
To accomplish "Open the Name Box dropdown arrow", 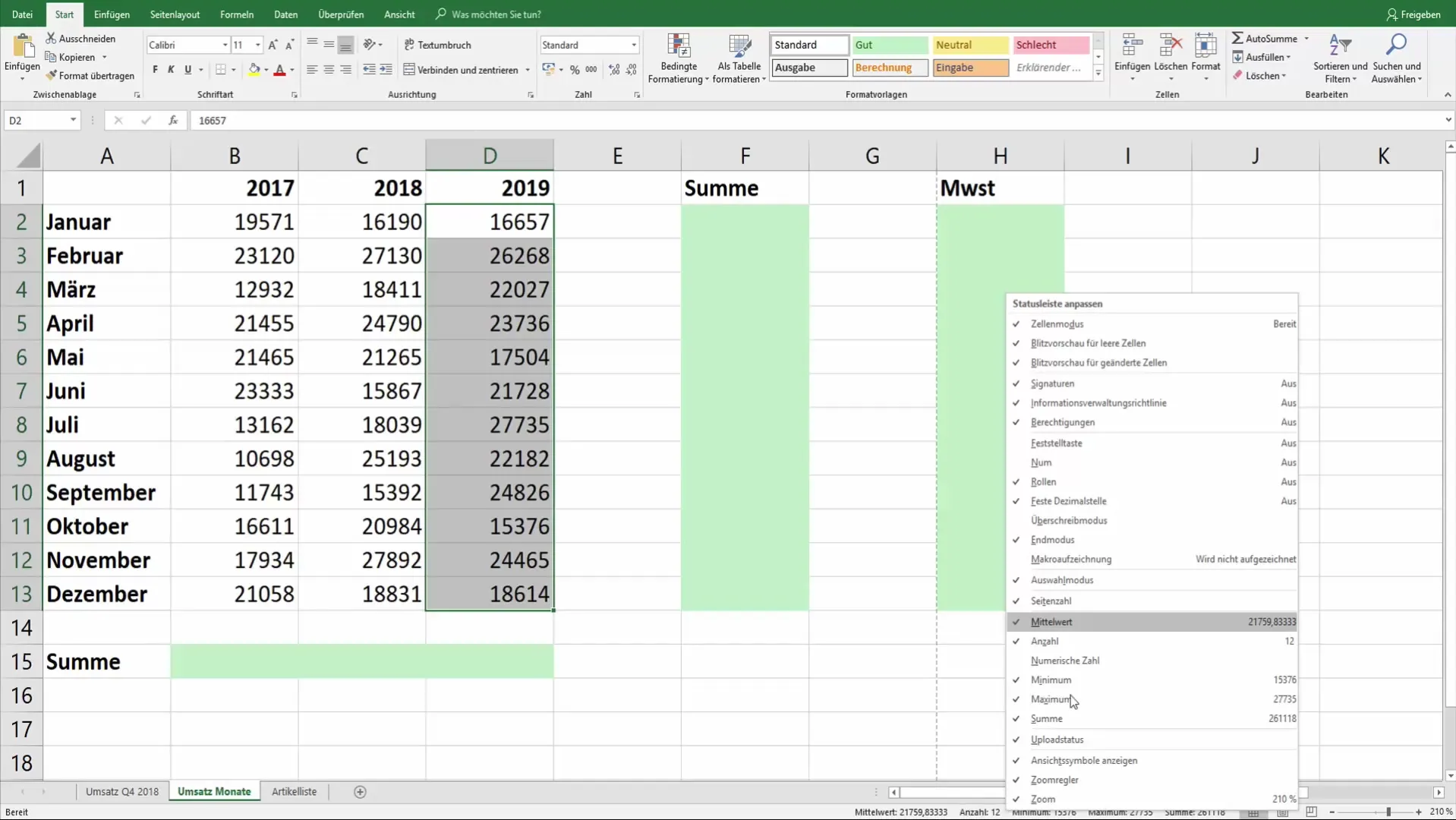I will pyautogui.click(x=73, y=120).
